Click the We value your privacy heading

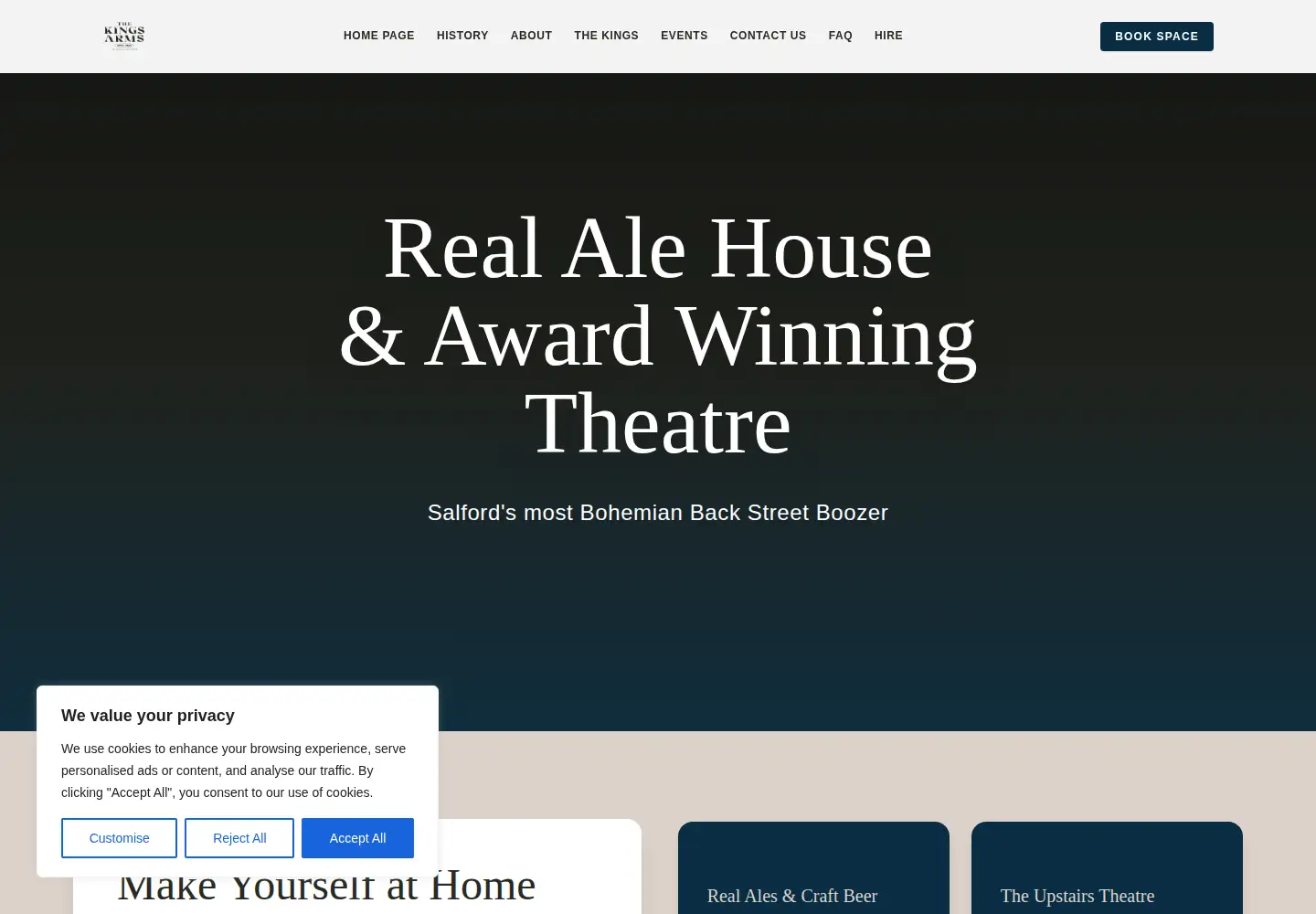(x=148, y=716)
